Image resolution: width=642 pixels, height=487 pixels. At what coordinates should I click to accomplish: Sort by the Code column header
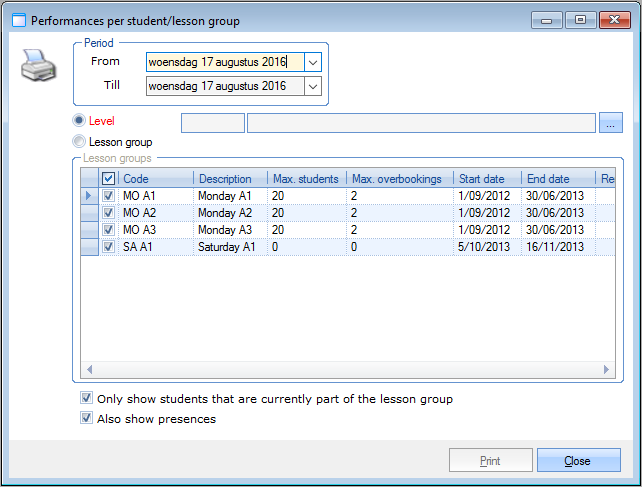155,179
